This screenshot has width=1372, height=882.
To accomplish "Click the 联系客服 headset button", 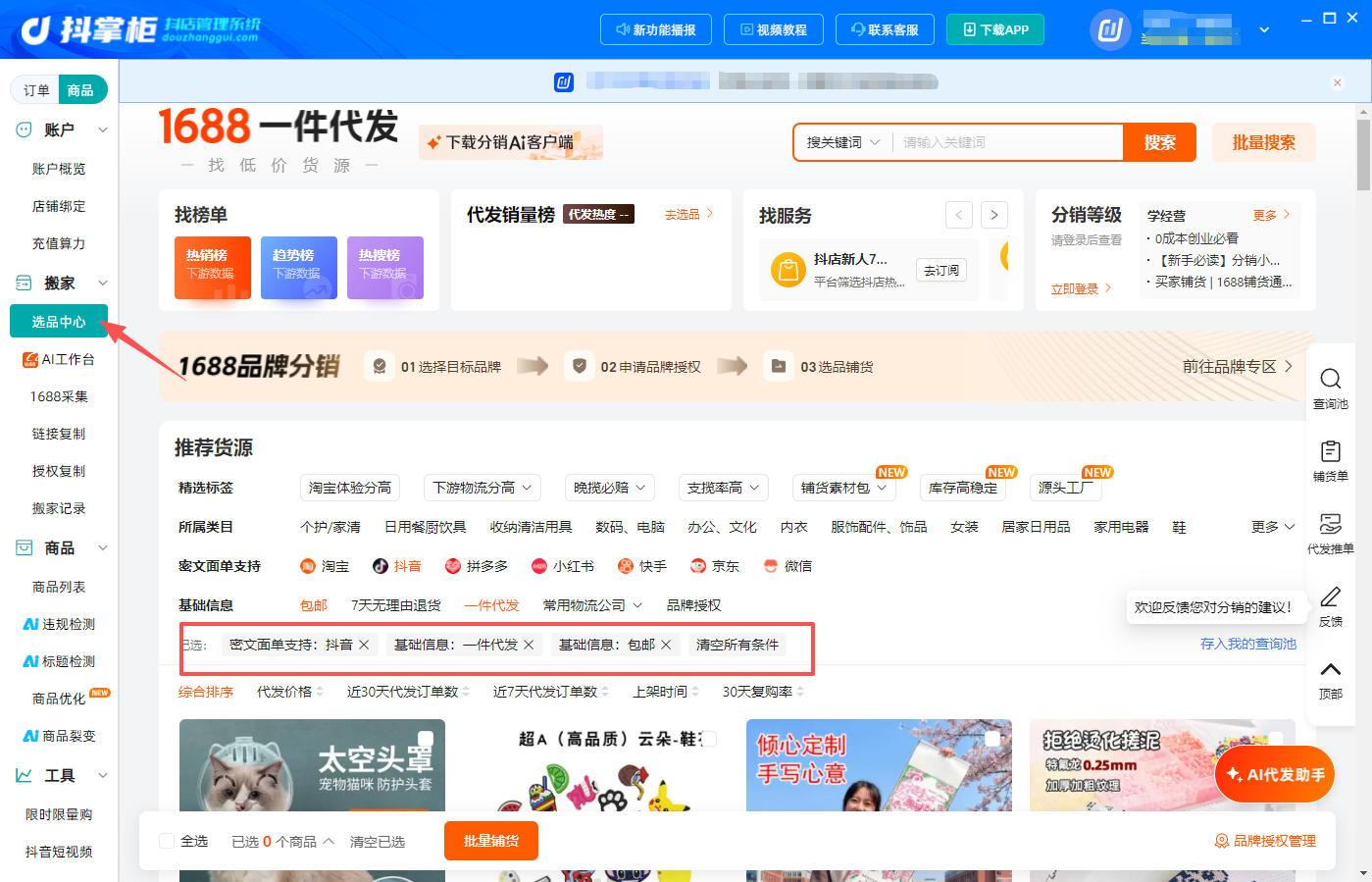I will pyautogui.click(x=885, y=29).
